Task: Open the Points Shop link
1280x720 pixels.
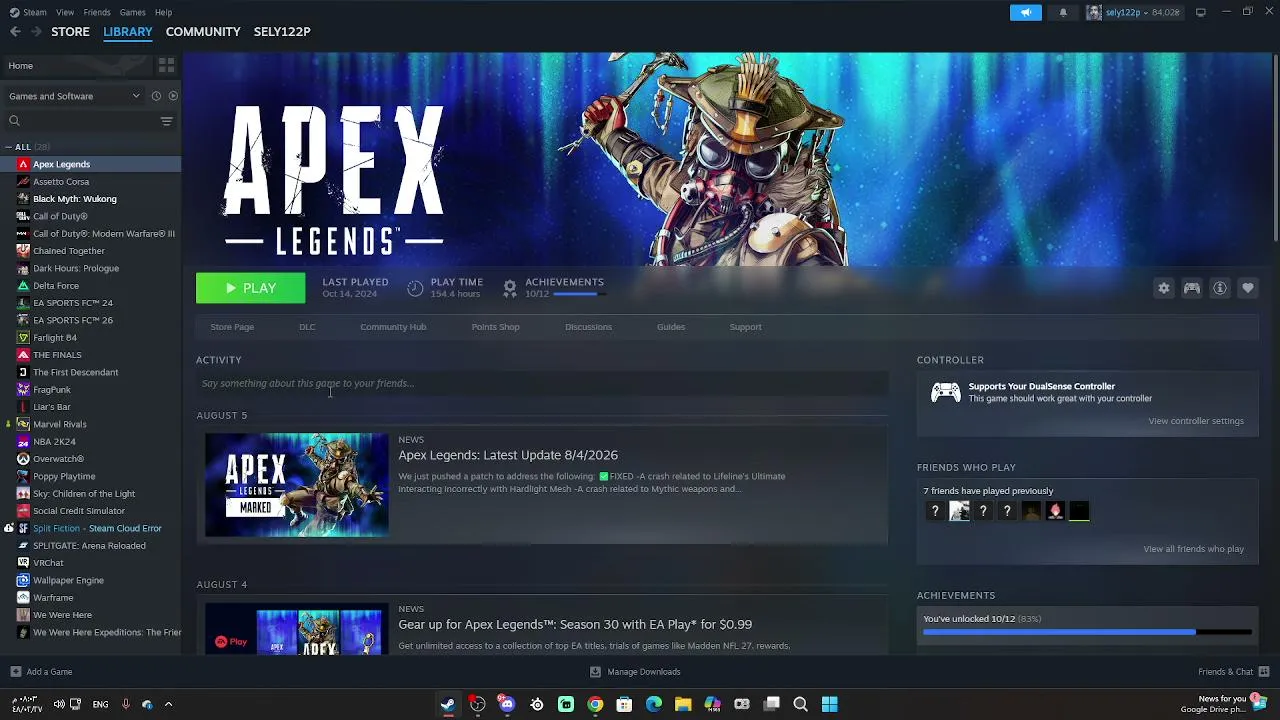Action: click(x=495, y=327)
